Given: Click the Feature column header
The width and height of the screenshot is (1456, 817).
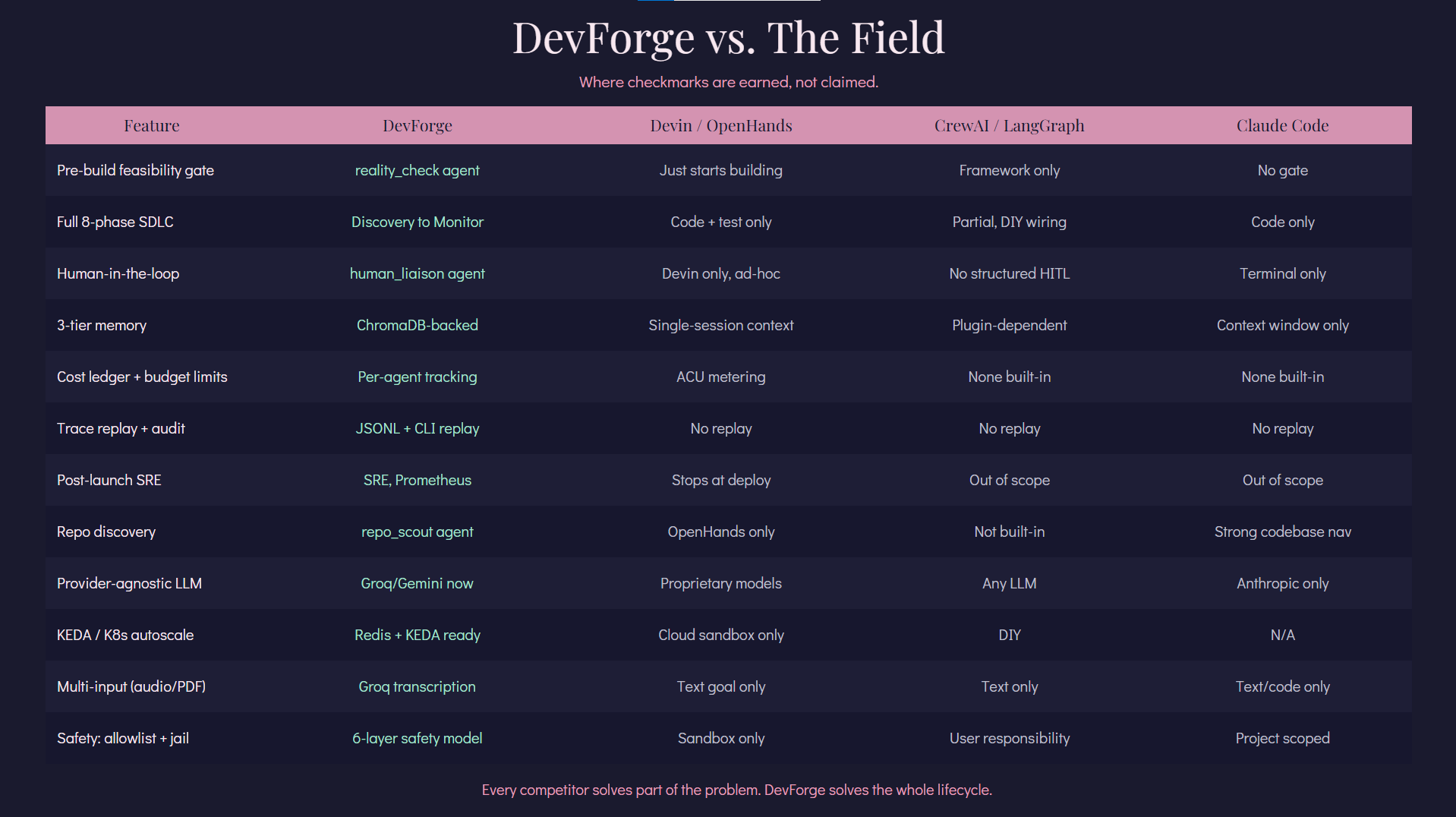Looking at the screenshot, I should click(x=152, y=125).
